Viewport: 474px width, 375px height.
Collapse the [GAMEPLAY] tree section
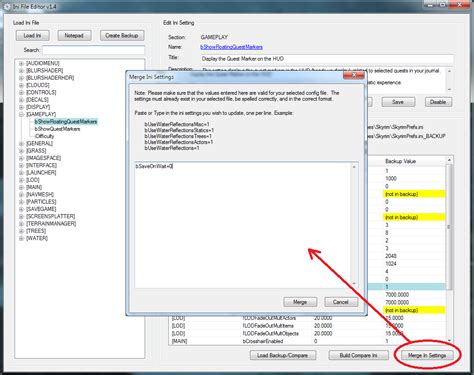pyautogui.click(x=21, y=114)
